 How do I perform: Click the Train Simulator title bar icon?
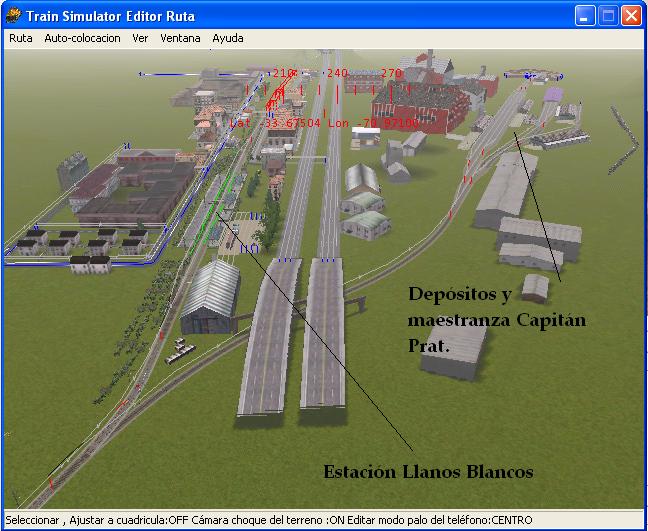tap(13, 16)
